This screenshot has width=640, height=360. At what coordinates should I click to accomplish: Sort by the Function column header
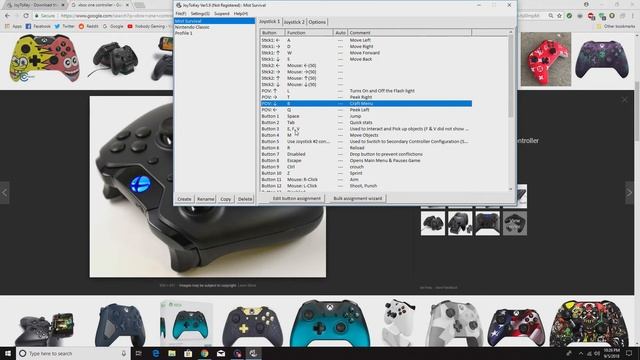[x=309, y=33]
